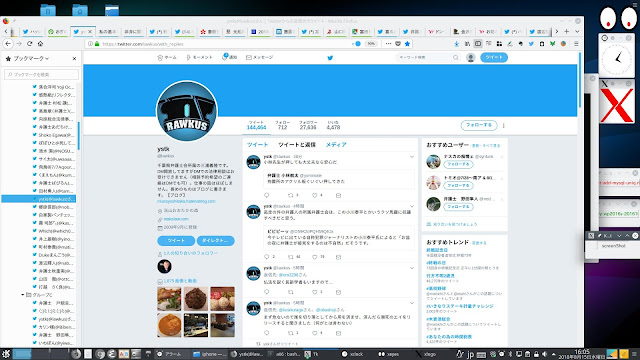Open first tweet's dropdown chevron

click(412, 157)
